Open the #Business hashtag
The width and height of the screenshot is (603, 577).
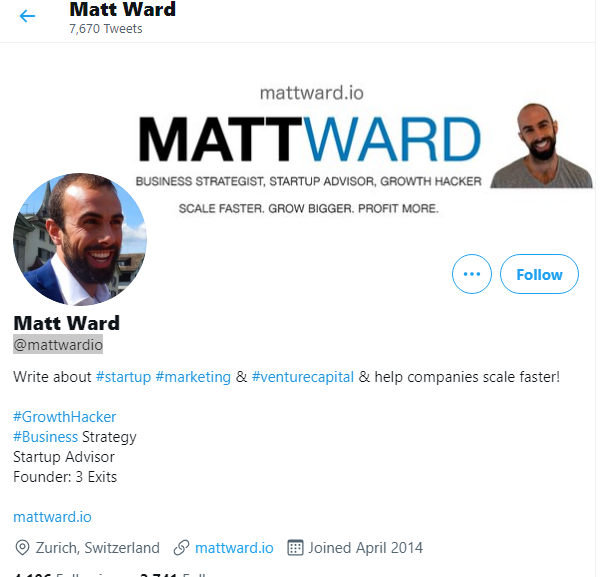pos(45,437)
